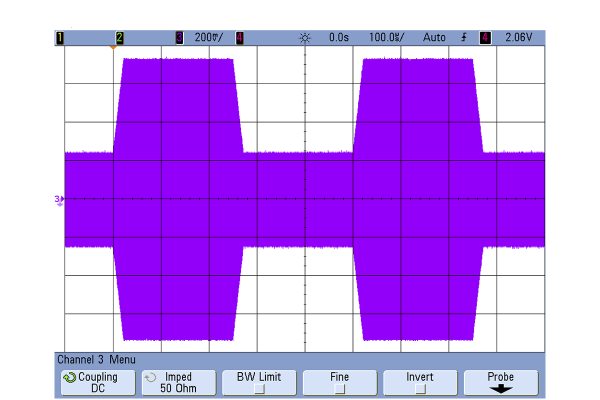The image size is (600, 400).
Task: Click the green rotary icon on Coupling
Action: [68, 377]
